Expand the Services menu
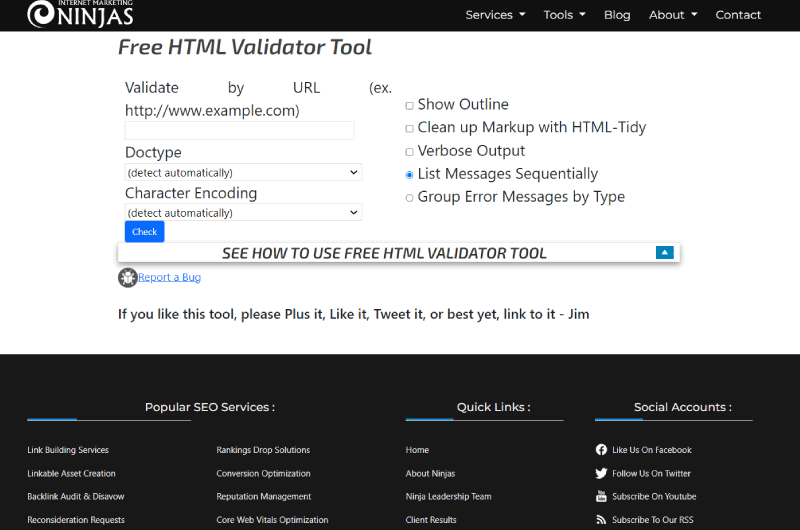The width and height of the screenshot is (800, 530). pos(495,15)
